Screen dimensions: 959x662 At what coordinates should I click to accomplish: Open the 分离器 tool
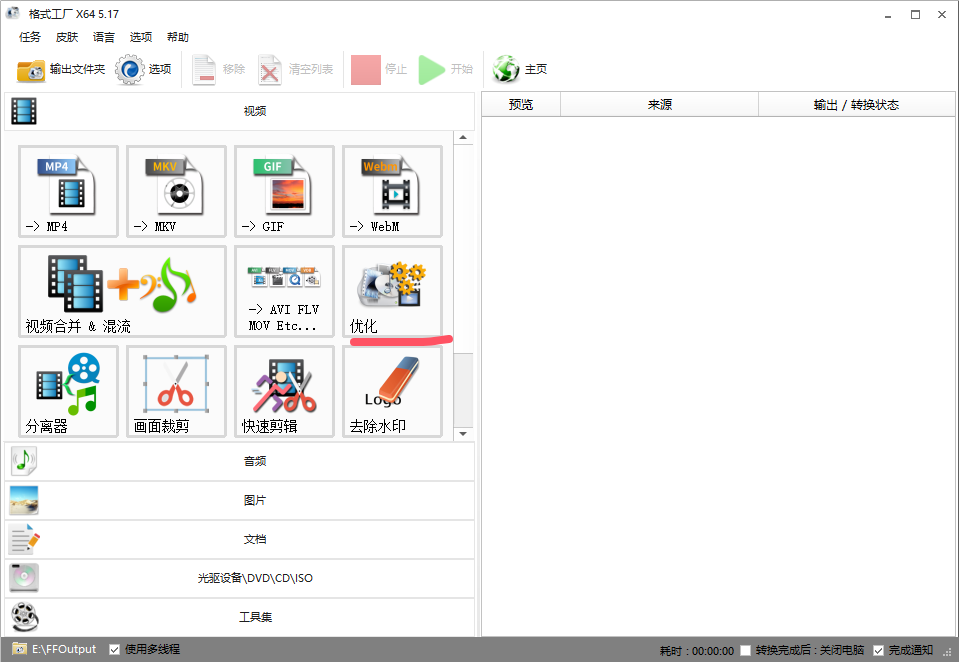coord(68,391)
